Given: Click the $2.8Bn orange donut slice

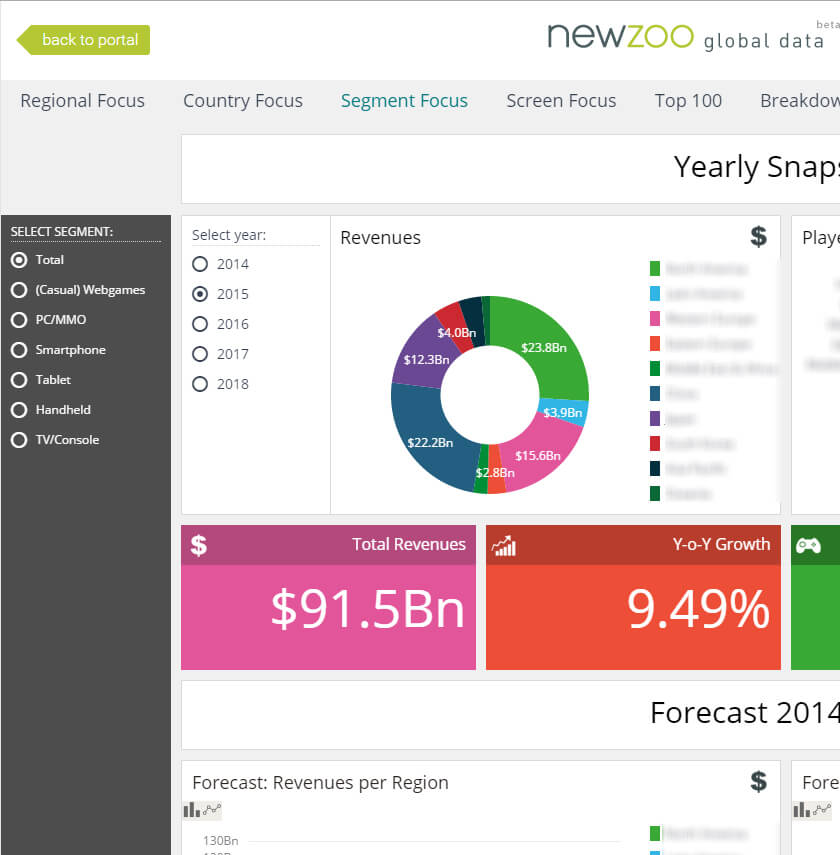Looking at the screenshot, I should click(x=495, y=472).
